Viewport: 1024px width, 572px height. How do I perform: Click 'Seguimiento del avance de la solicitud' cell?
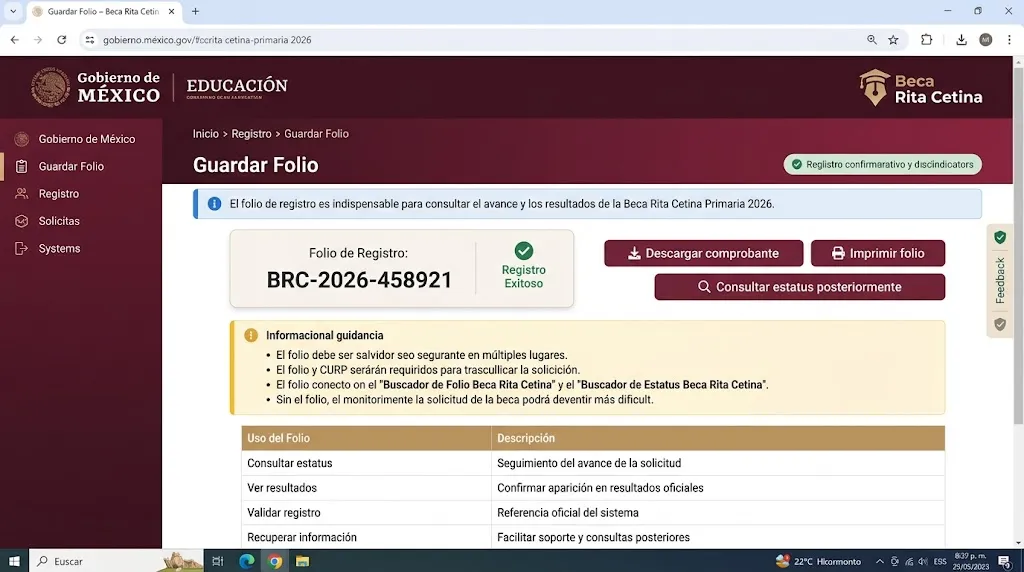click(718, 463)
